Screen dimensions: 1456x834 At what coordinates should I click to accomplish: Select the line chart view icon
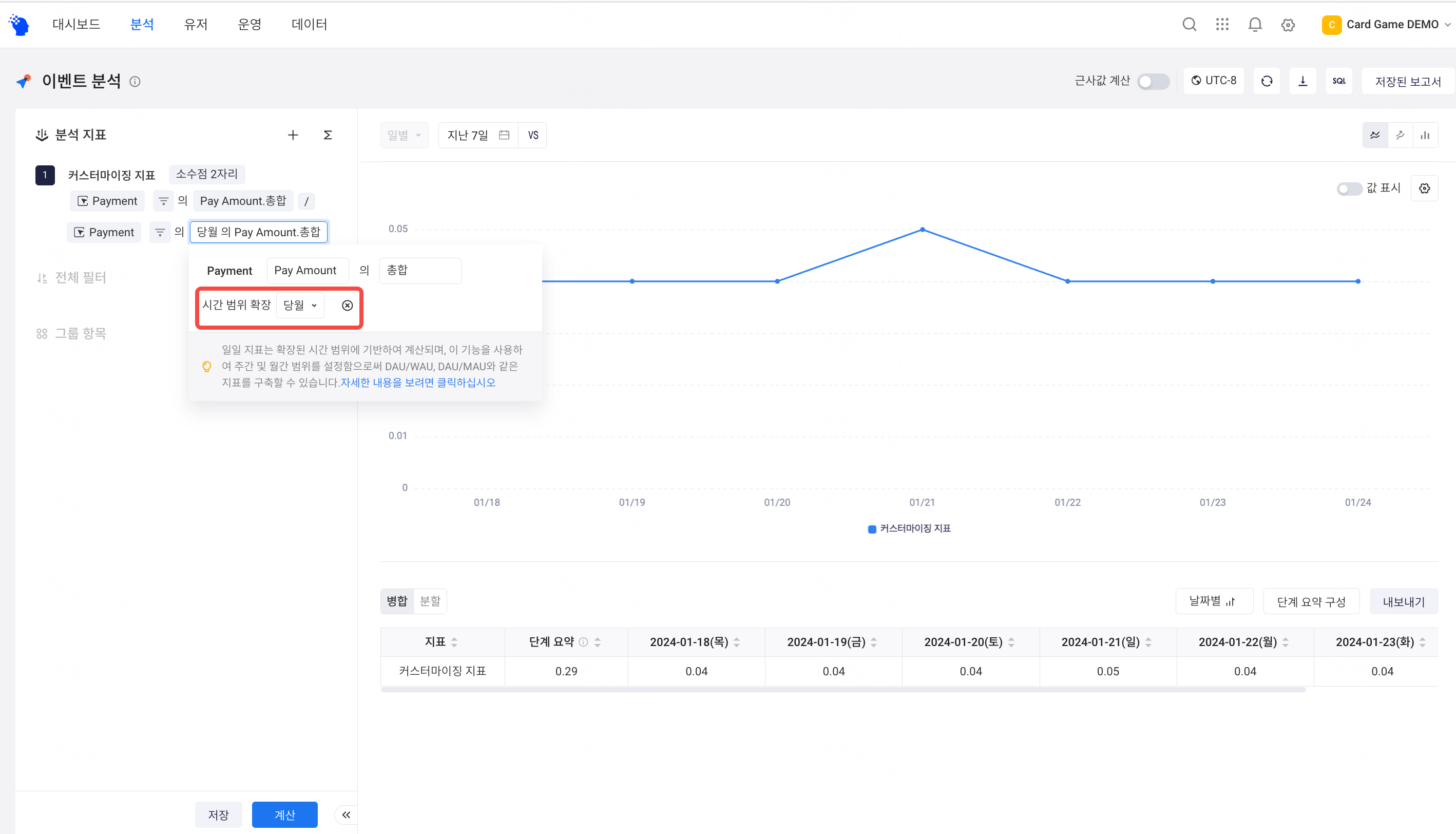(1375, 135)
